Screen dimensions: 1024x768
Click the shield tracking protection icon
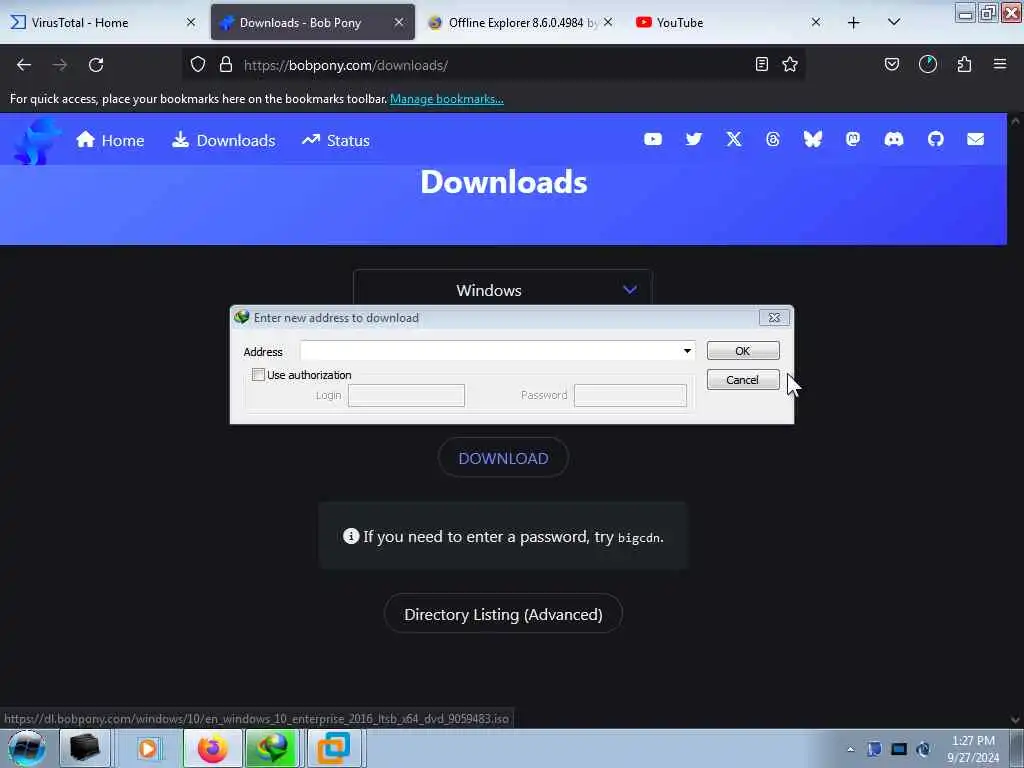coord(198,65)
